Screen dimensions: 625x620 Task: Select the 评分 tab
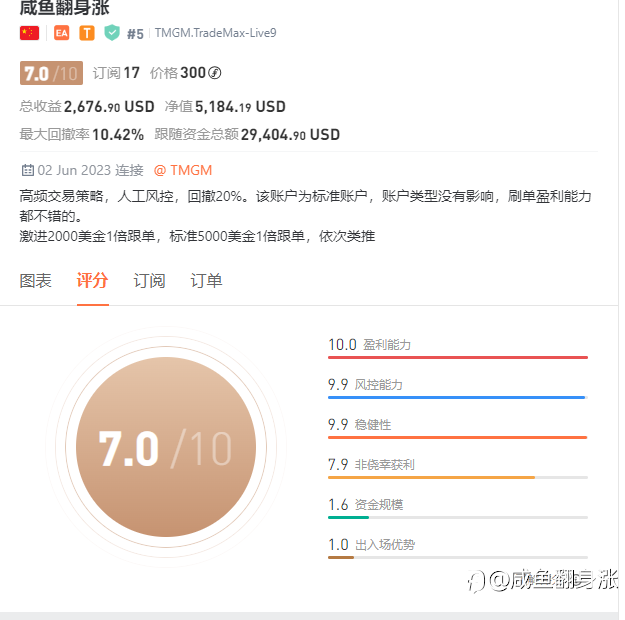point(92,281)
